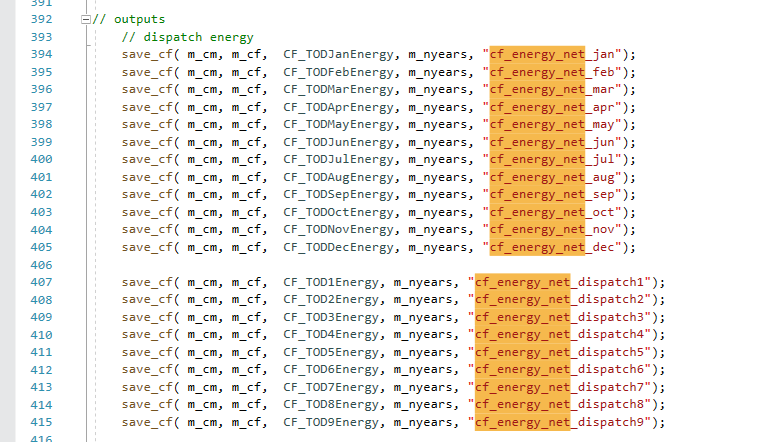Viewport: 764px width, 442px height.
Task: Click line number 393 in the gutter
Action: tap(41, 37)
